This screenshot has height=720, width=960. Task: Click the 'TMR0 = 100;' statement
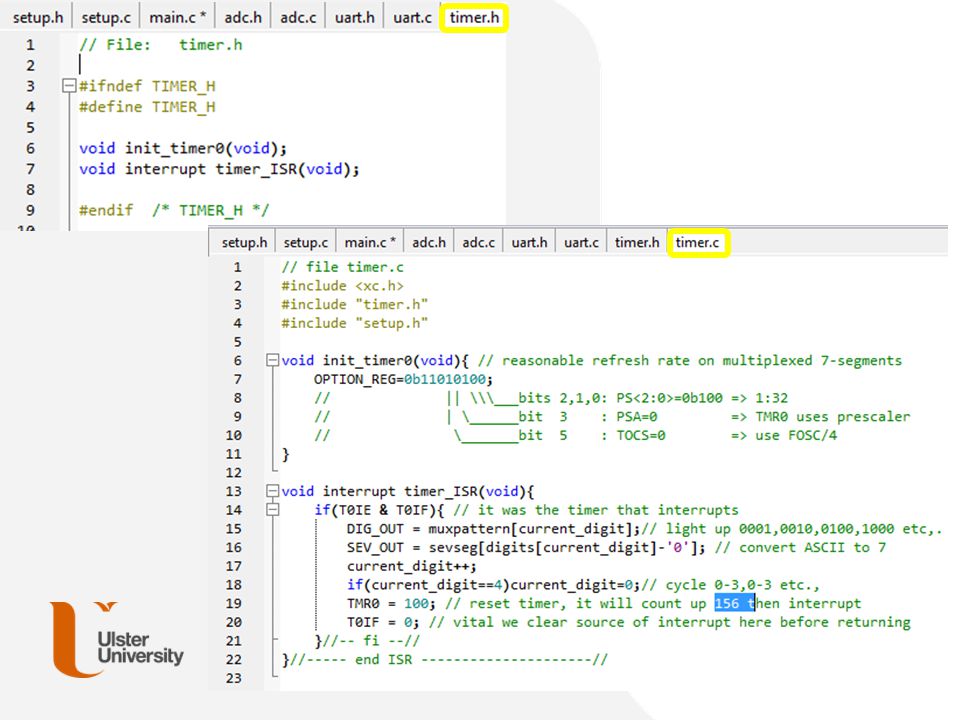pos(391,603)
